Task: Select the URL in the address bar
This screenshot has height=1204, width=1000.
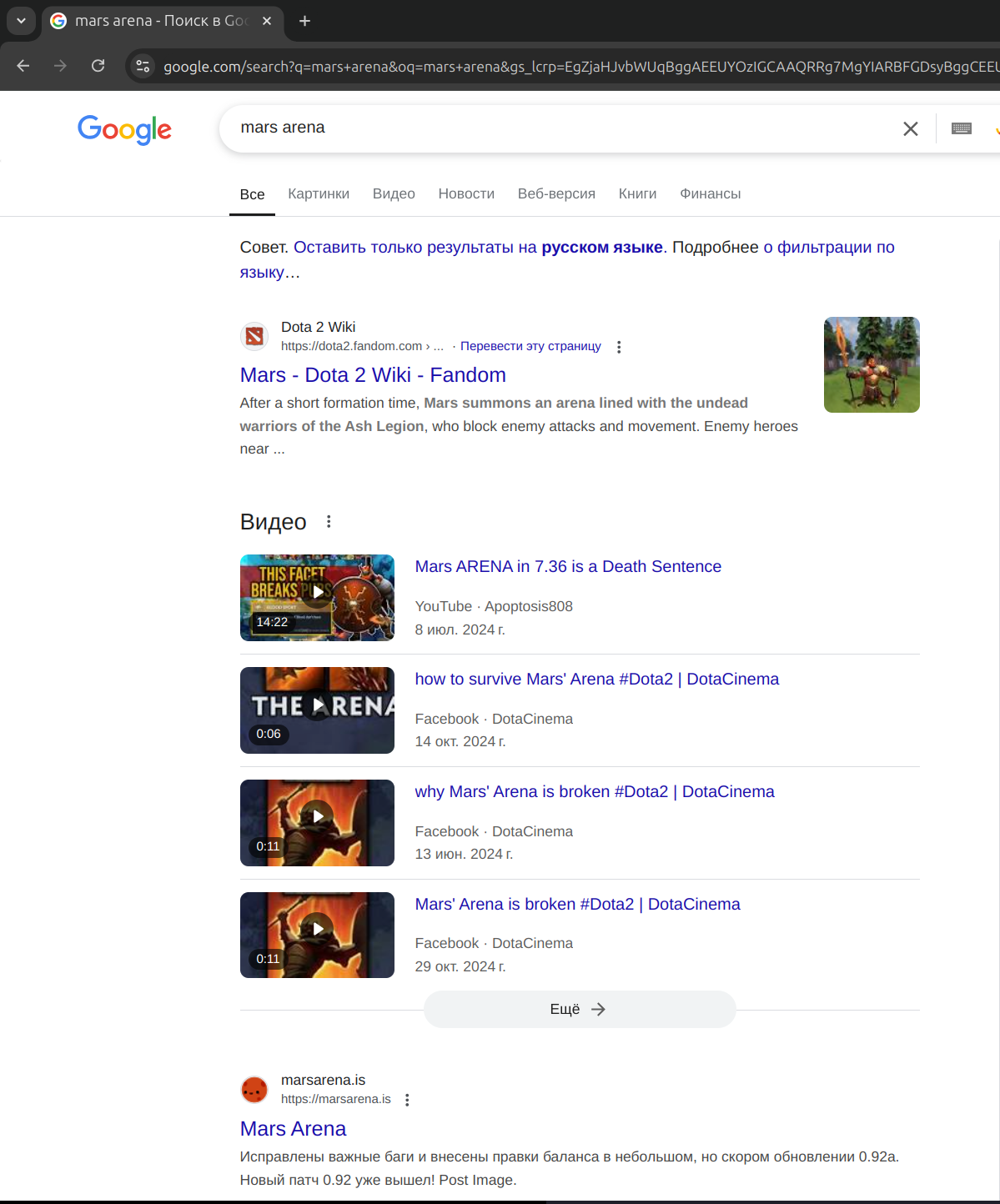Action: [x=580, y=67]
